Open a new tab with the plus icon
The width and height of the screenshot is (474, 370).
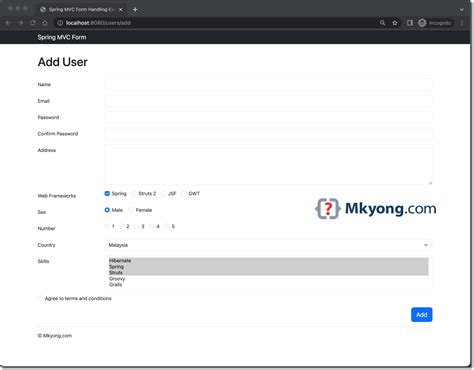[135, 9]
